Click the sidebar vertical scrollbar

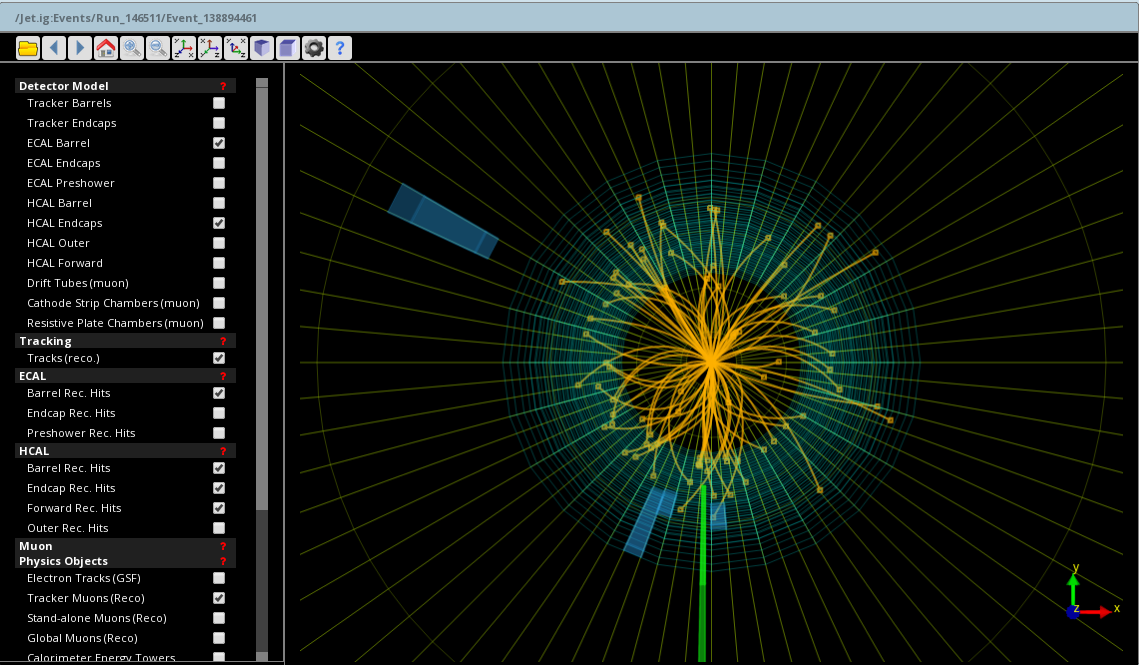[262, 299]
